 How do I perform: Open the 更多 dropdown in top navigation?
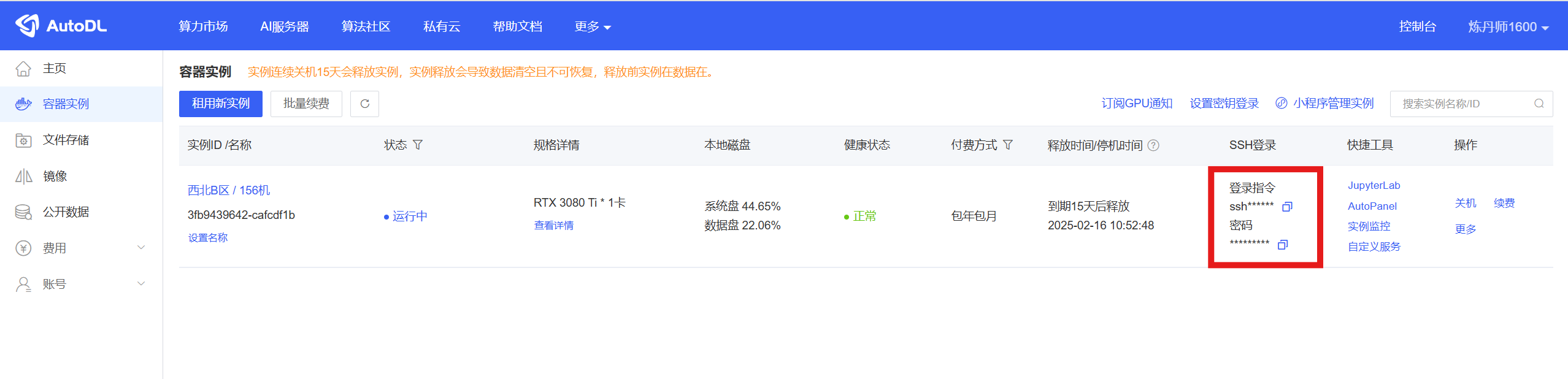[x=592, y=27]
